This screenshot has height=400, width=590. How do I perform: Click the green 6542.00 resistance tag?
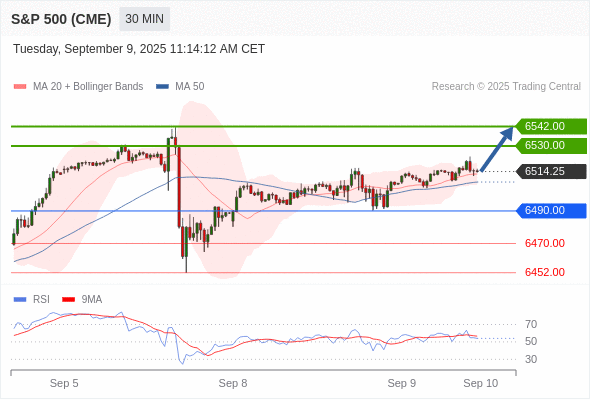point(551,126)
